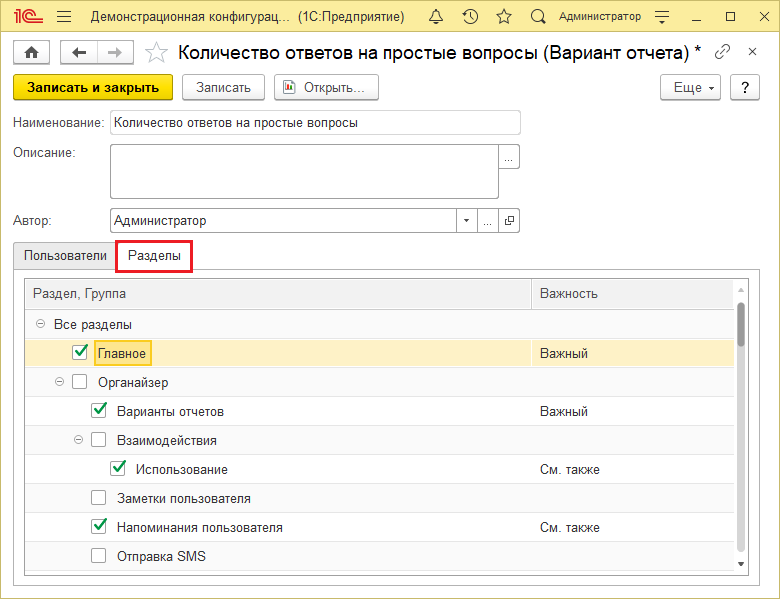Select Заметки пользователя label
Image resolution: width=780 pixels, height=599 pixels.
pos(184,499)
